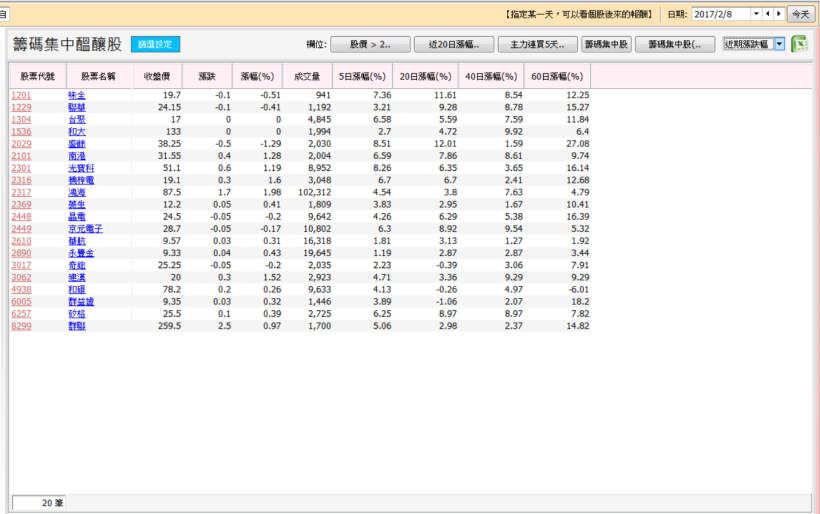820x514 pixels.
Task: Sort by 5日漲幅(%) column header
Action: coord(362,76)
